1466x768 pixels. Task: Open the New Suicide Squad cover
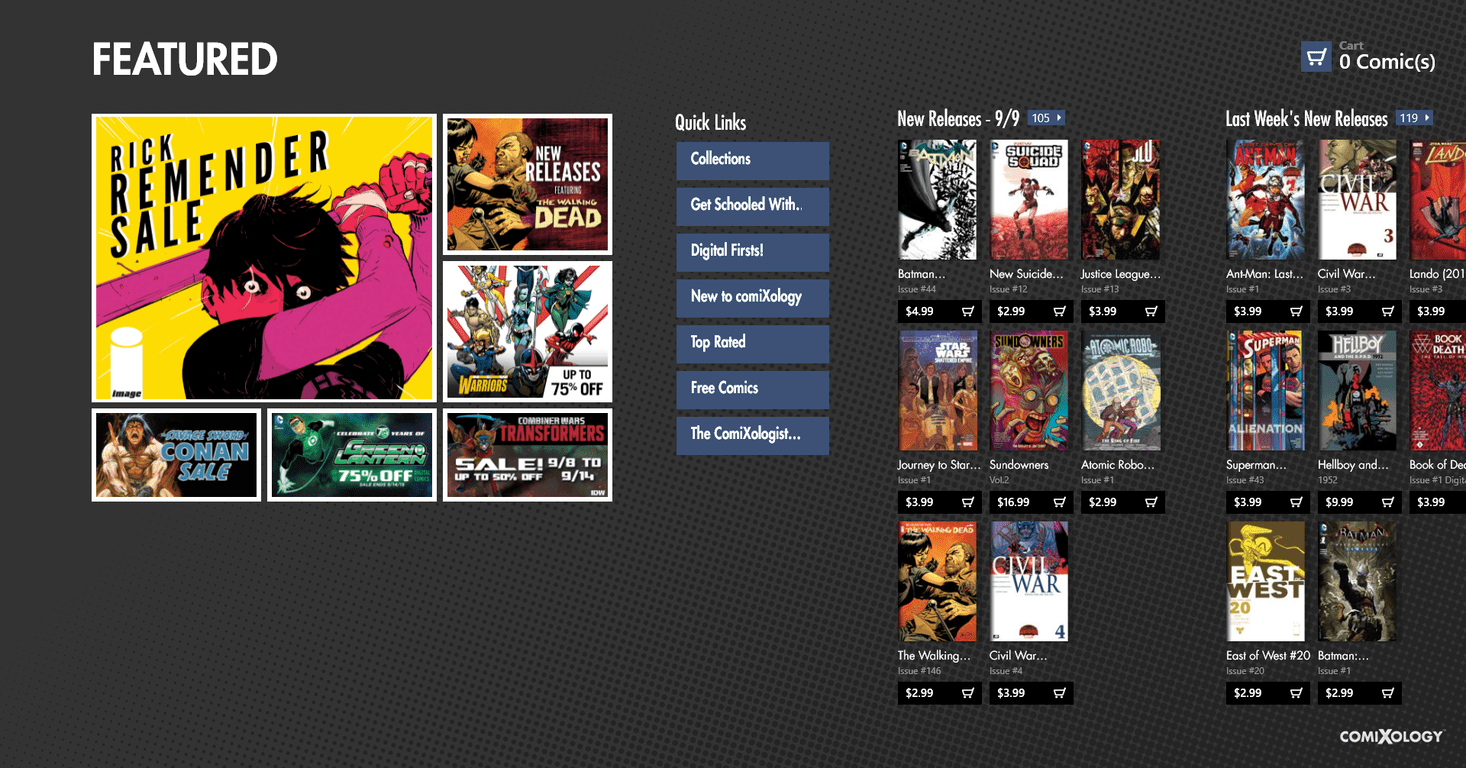pos(1029,200)
